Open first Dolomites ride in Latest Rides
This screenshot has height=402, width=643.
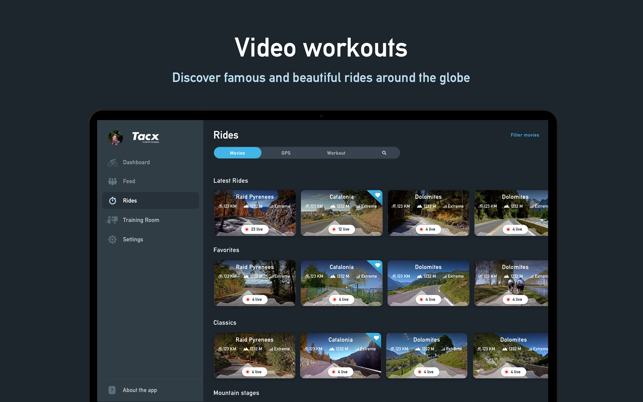pos(428,213)
